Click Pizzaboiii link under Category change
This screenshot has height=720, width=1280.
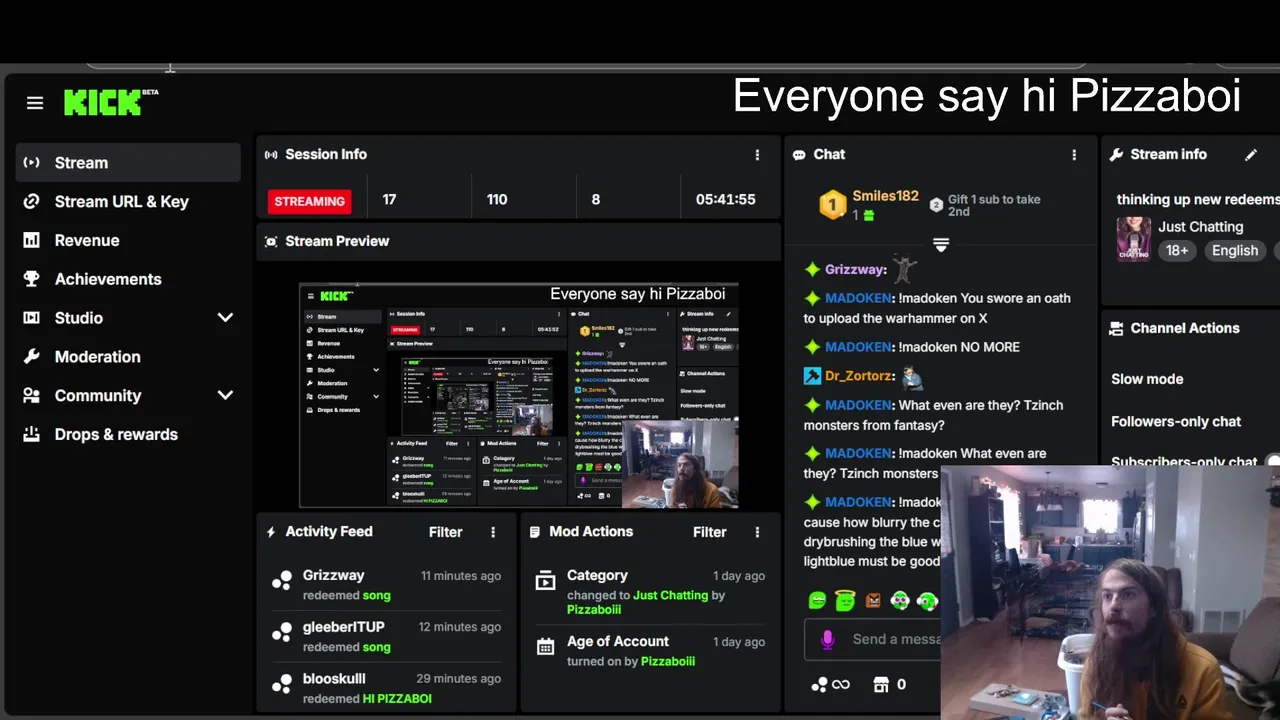tap(594, 609)
